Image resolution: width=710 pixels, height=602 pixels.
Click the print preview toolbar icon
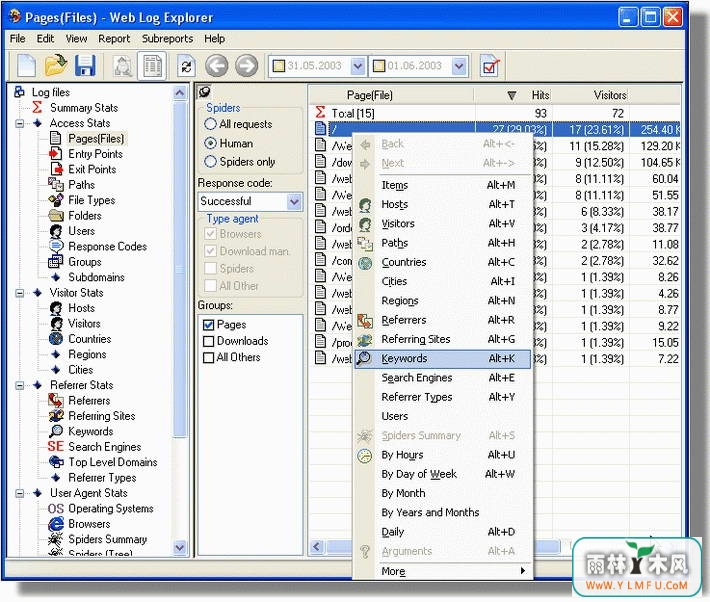pyautogui.click(x=123, y=67)
